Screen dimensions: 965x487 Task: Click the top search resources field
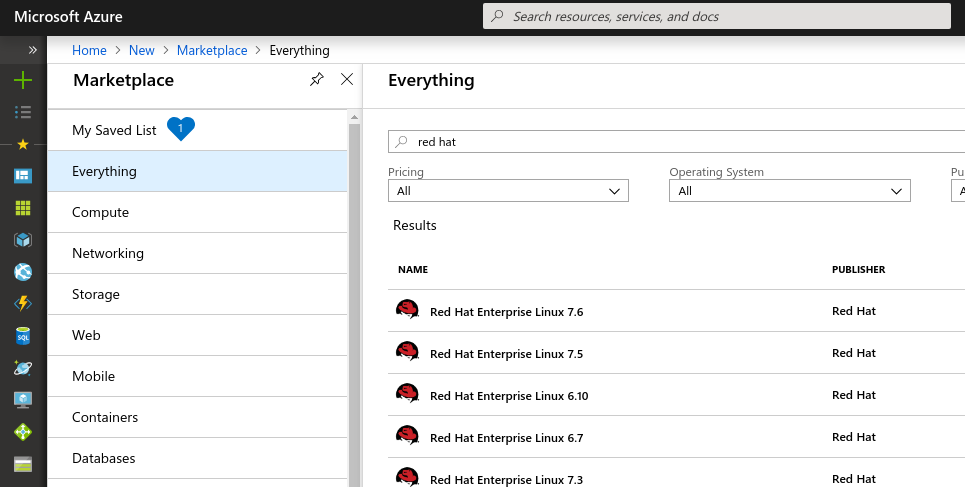coord(717,17)
